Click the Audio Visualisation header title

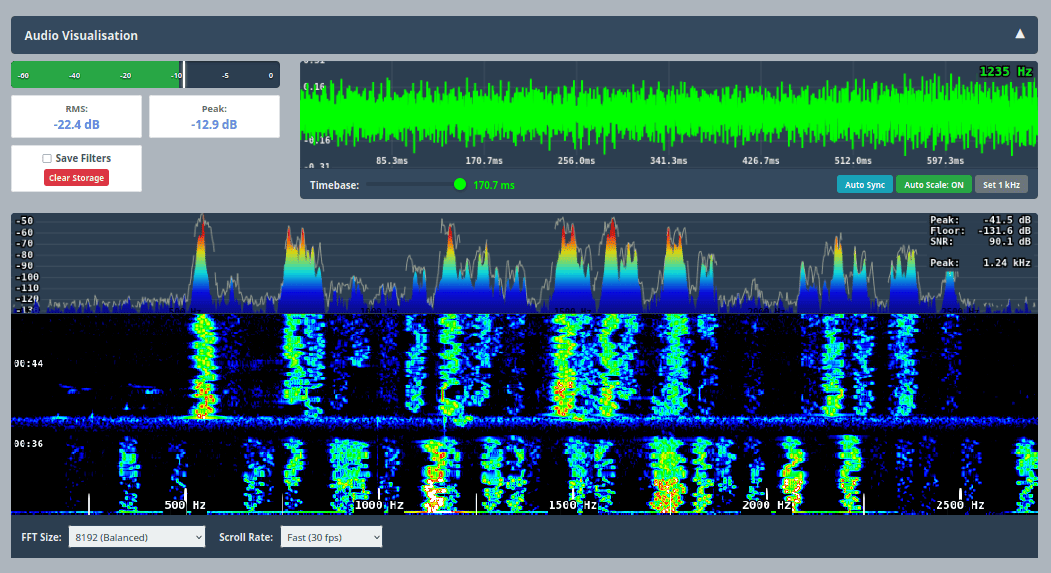[81, 36]
